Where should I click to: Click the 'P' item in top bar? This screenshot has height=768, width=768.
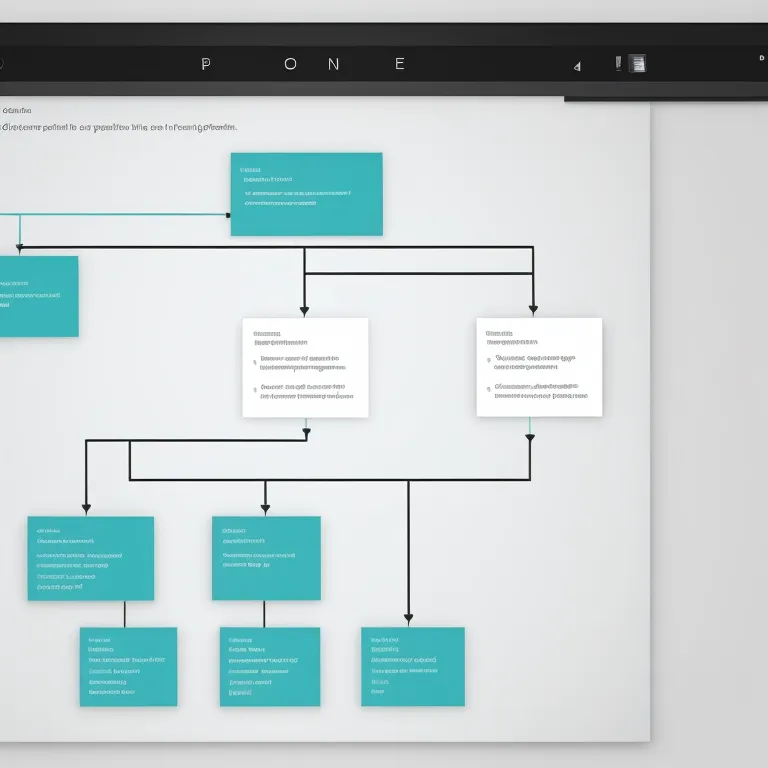pos(206,64)
